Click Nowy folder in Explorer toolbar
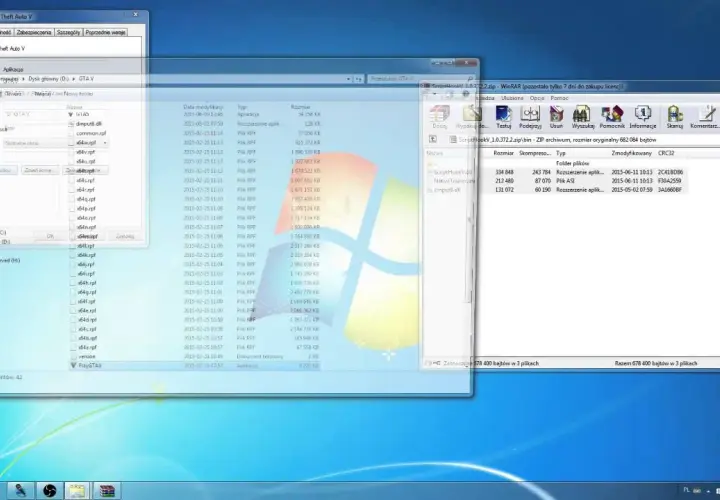The height and width of the screenshot is (500, 720). [x=79, y=94]
